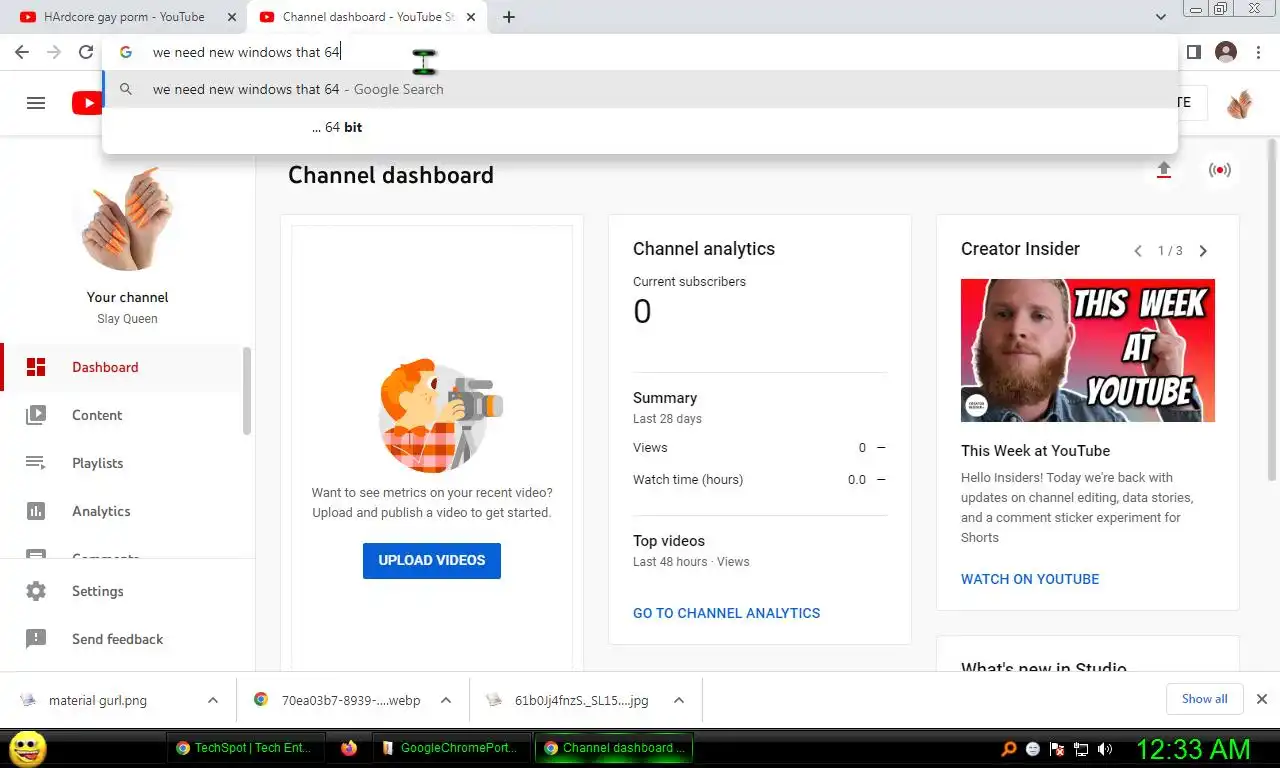Click the 'Current subscribers' label

point(689,282)
